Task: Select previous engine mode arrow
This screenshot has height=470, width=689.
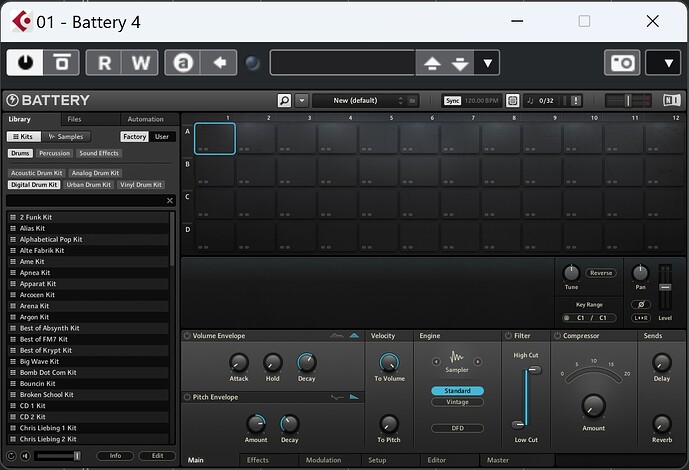Action: (436, 362)
